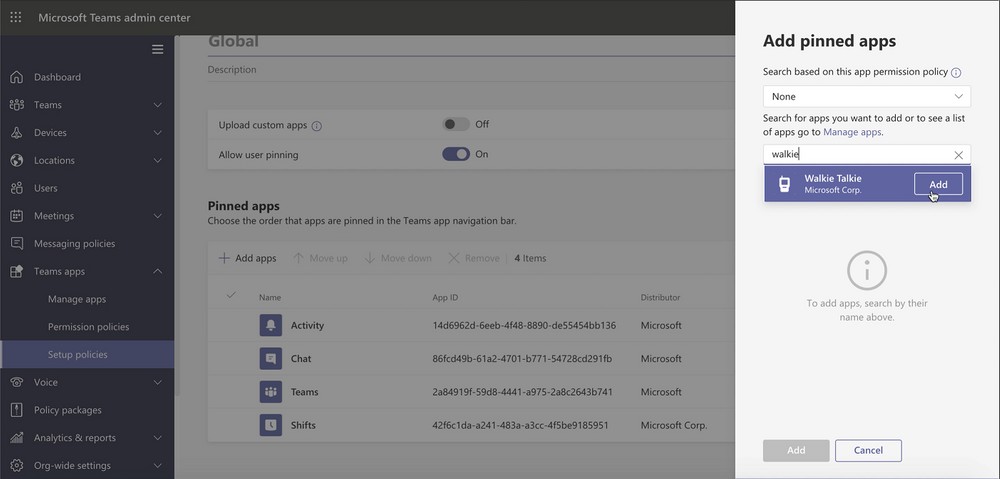Open the app launcher waffle icon

click(x=16, y=17)
